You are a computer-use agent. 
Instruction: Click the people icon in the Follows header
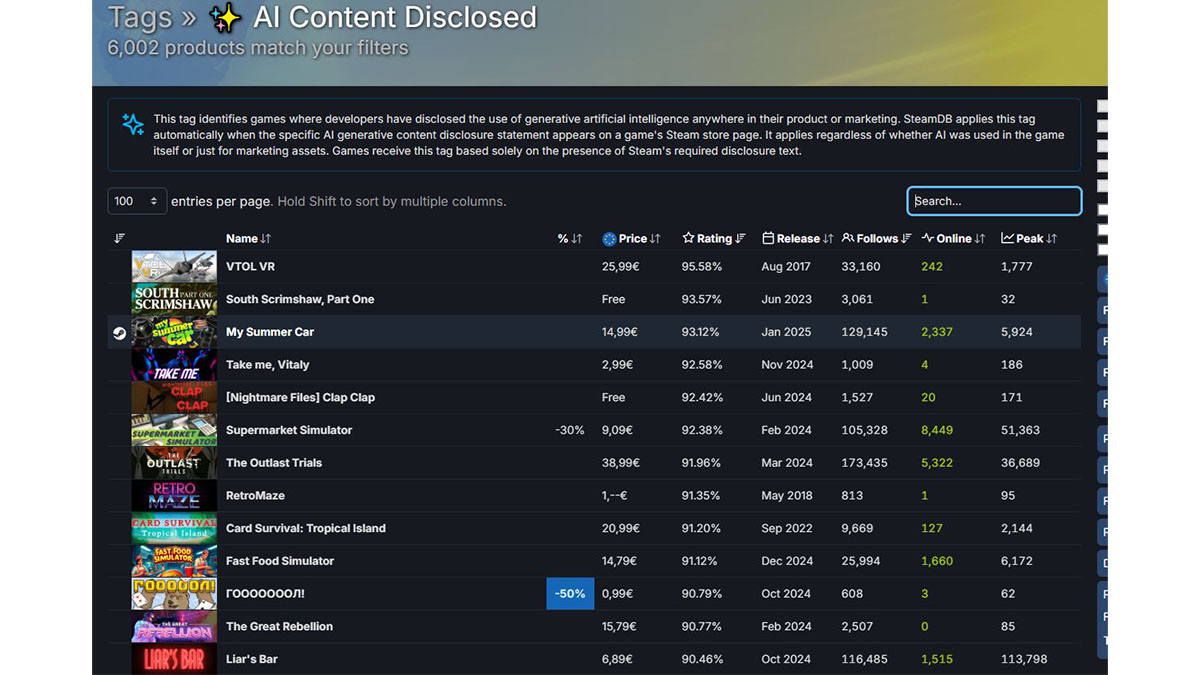[x=846, y=238]
